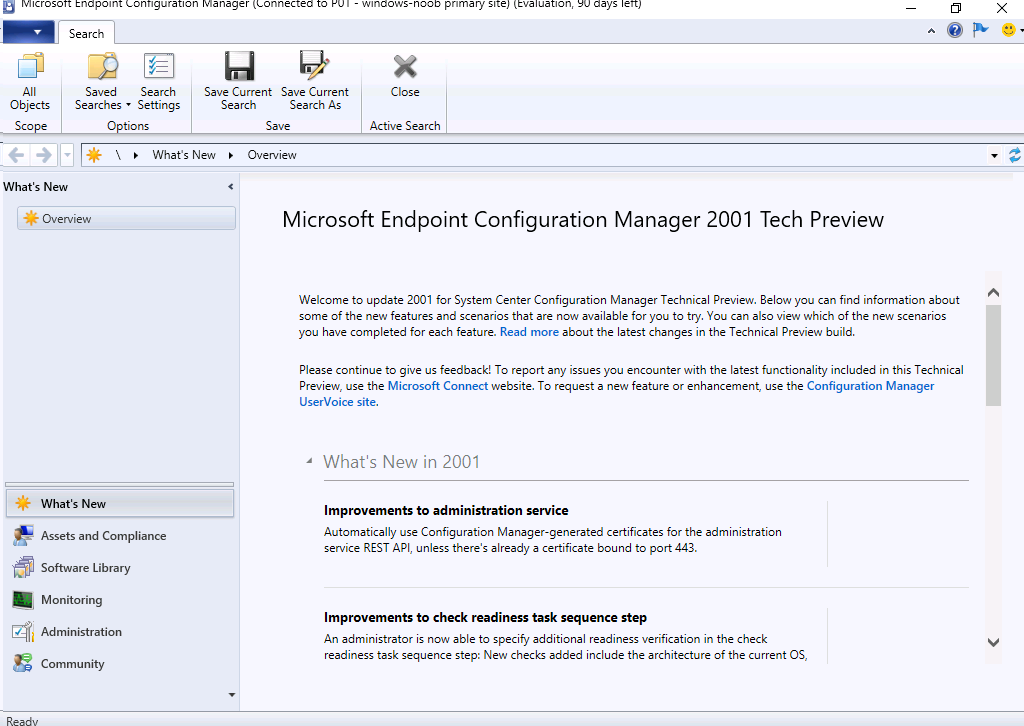Open Administration workspace

pos(120,631)
